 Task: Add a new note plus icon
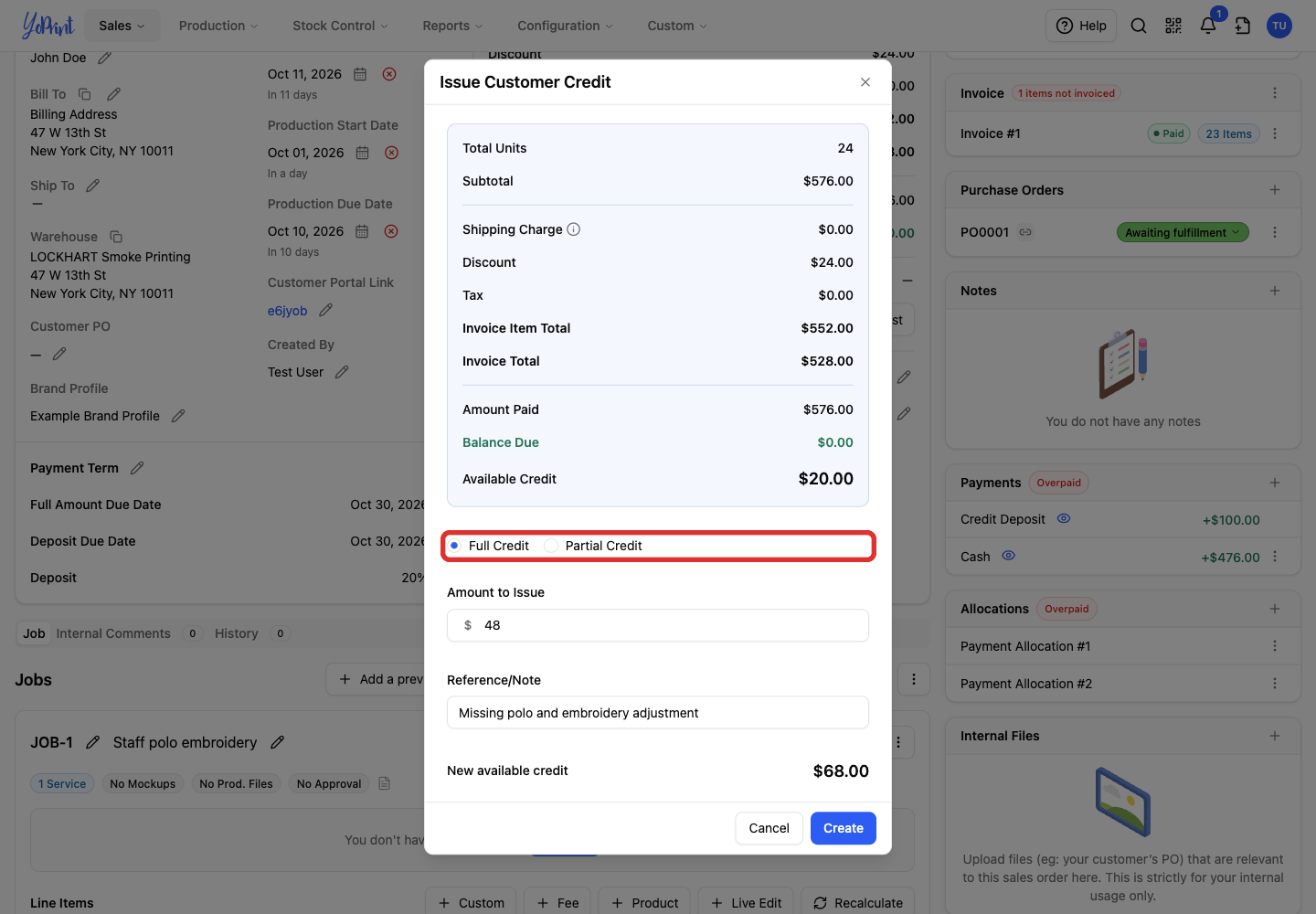[x=1275, y=291]
